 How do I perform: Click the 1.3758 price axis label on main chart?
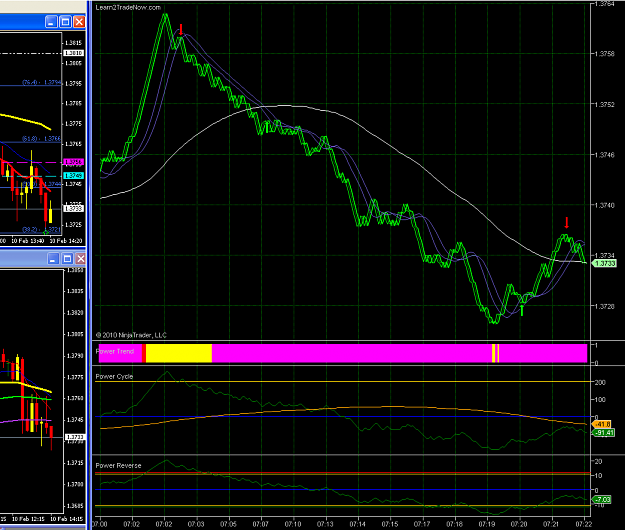605,54
